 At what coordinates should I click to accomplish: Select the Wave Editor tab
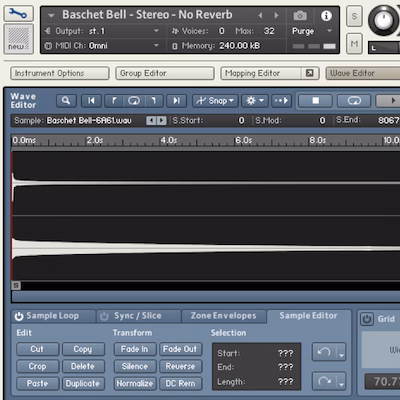(x=363, y=73)
